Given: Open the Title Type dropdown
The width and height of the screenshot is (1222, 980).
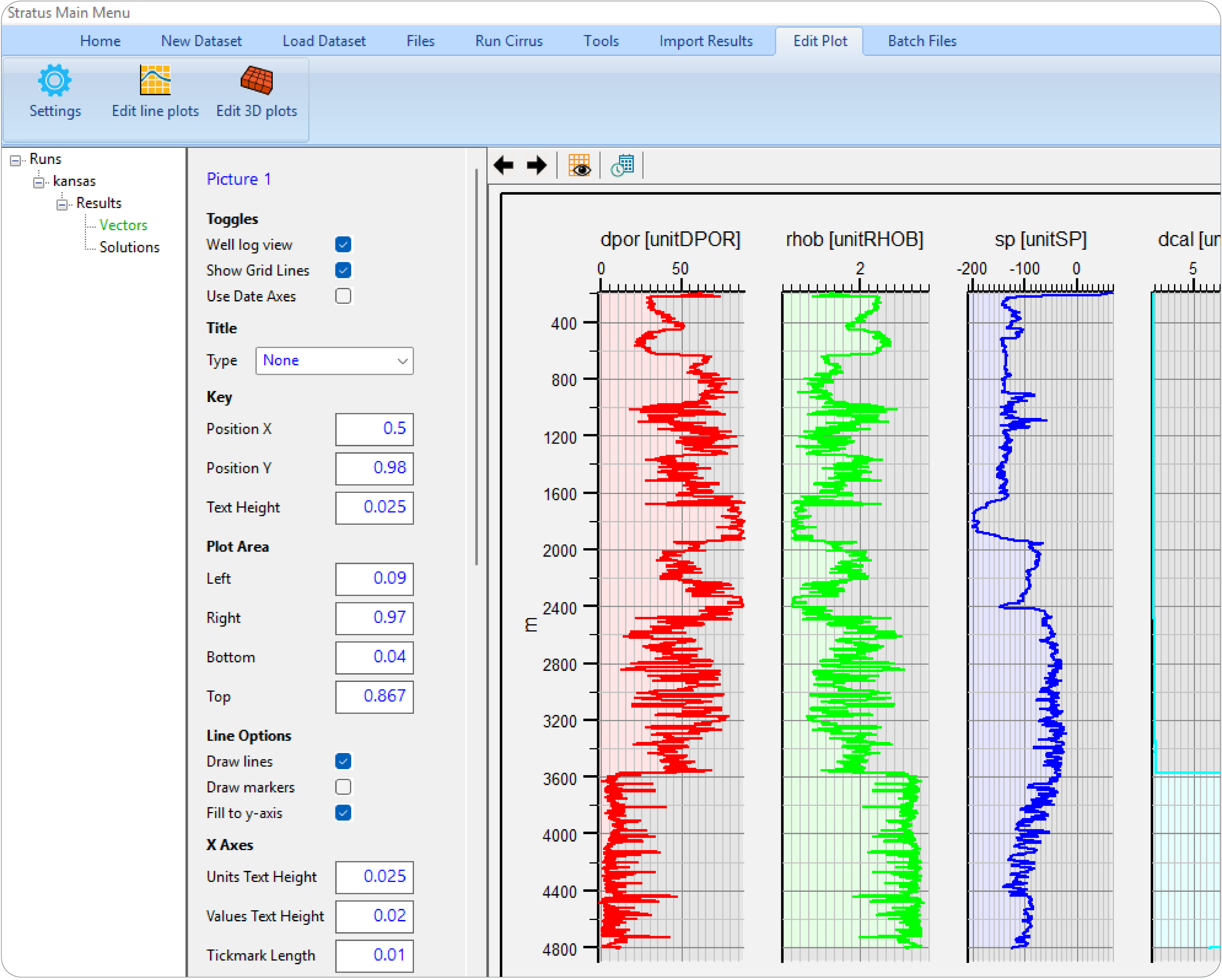Looking at the screenshot, I should coord(334,361).
